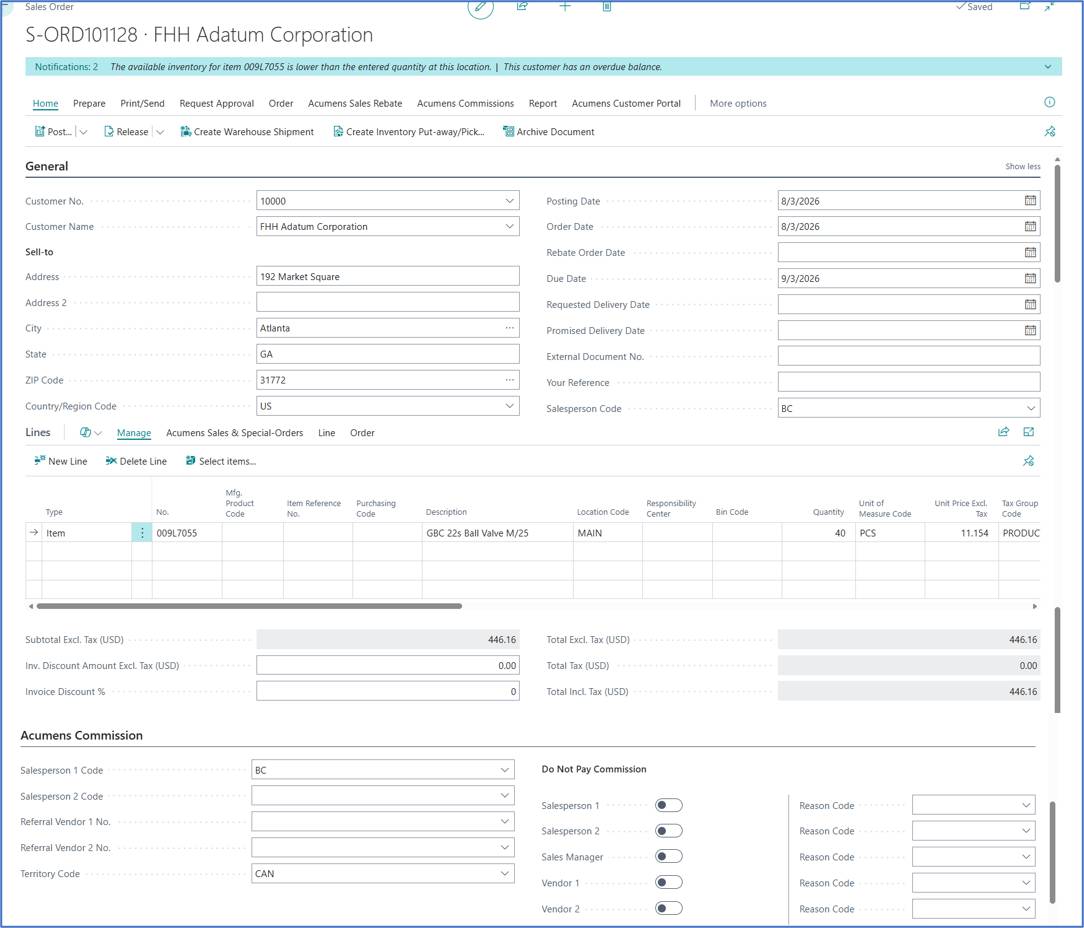The image size is (1084, 928).
Task: Expand the Customer No. dropdown
Action: click(x=510, y=201)
